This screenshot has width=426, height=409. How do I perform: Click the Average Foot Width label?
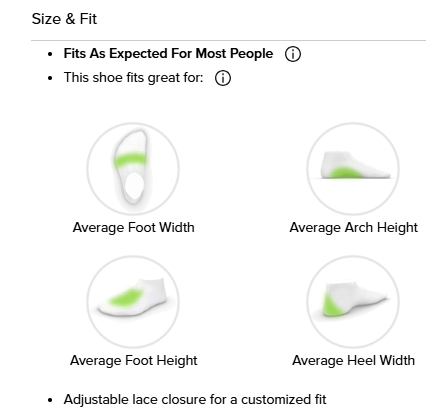[133, 228]
